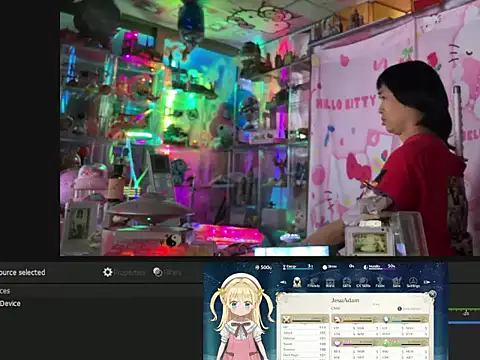Close the JesuAdam status panel

[x=432, y=294]
